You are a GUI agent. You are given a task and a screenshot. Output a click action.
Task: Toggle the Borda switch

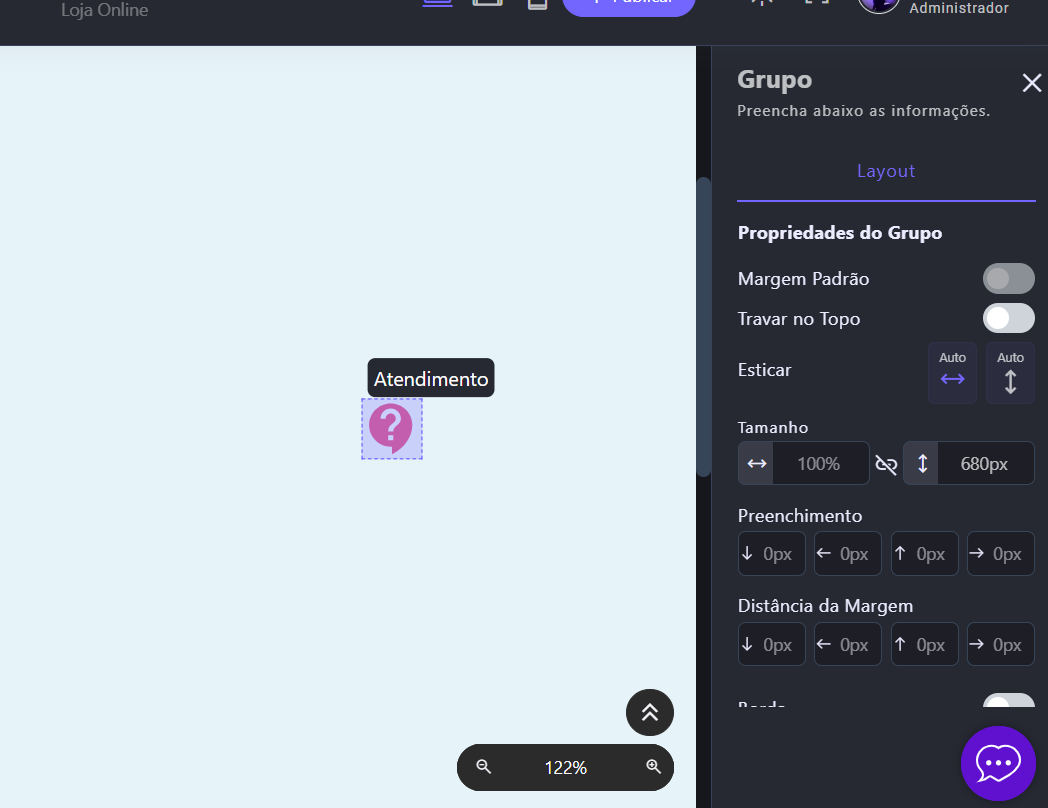click(x=1008, y=703)
